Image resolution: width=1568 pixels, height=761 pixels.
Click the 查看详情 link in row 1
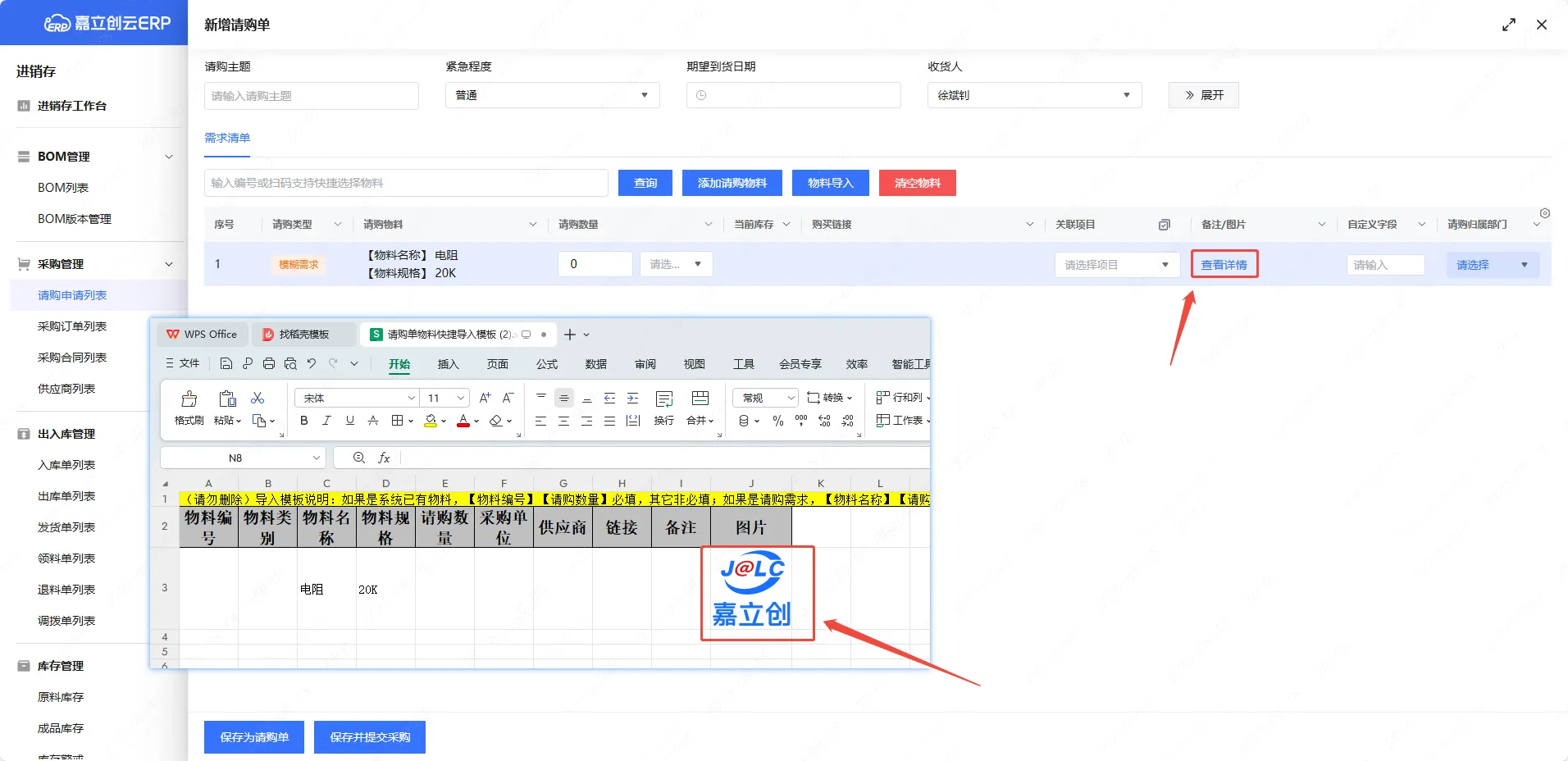(x=1224, y=265)
